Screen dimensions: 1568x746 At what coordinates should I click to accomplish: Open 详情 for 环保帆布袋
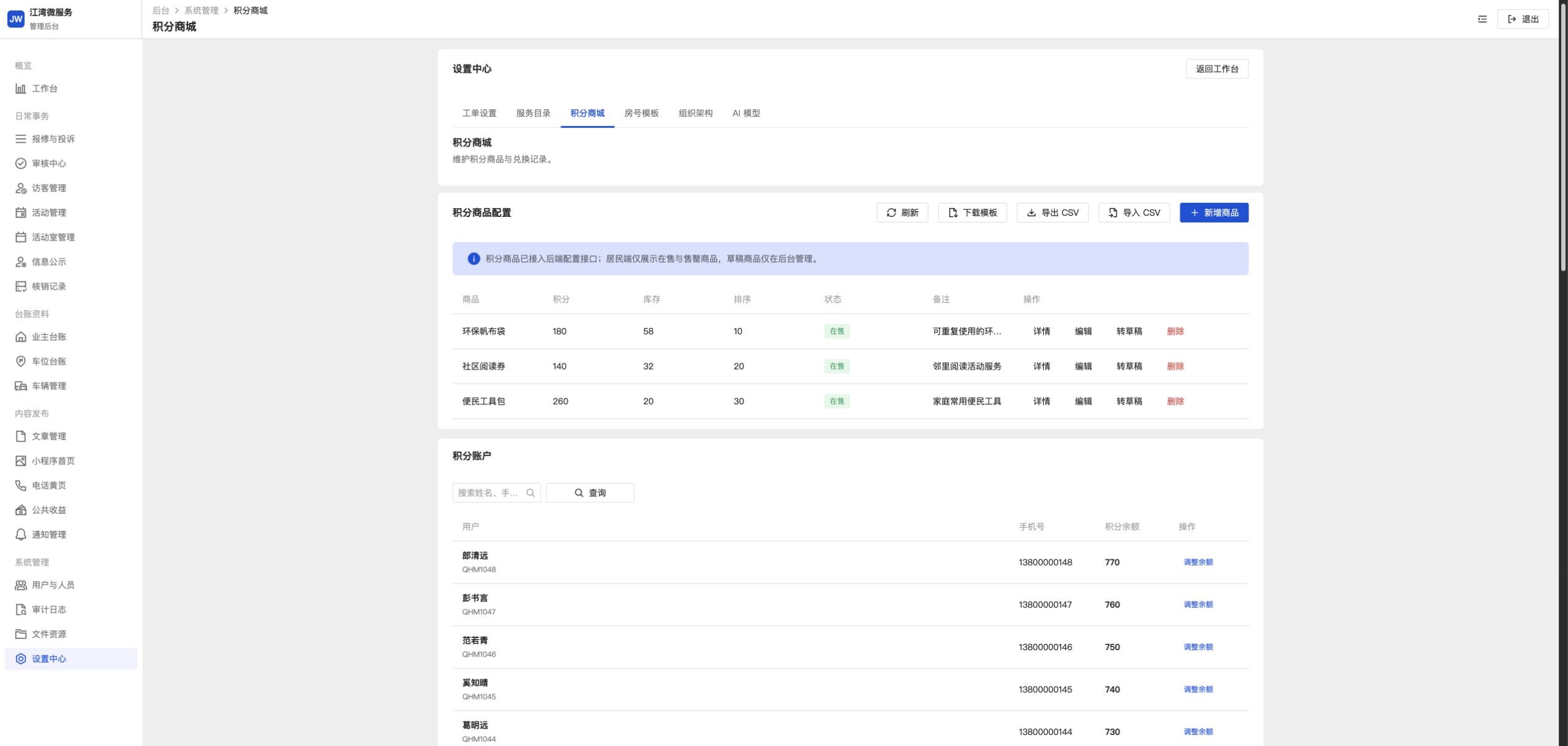pos(1041,331)
